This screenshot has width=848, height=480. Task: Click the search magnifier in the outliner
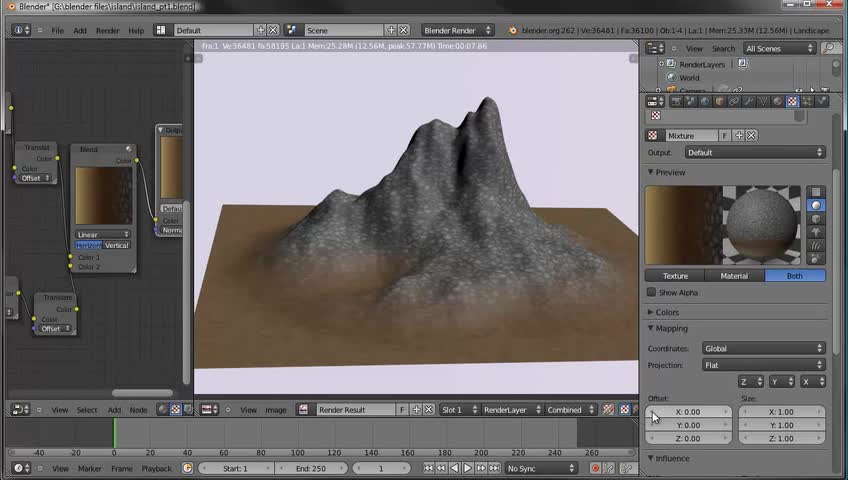click(x=828, y=48)
